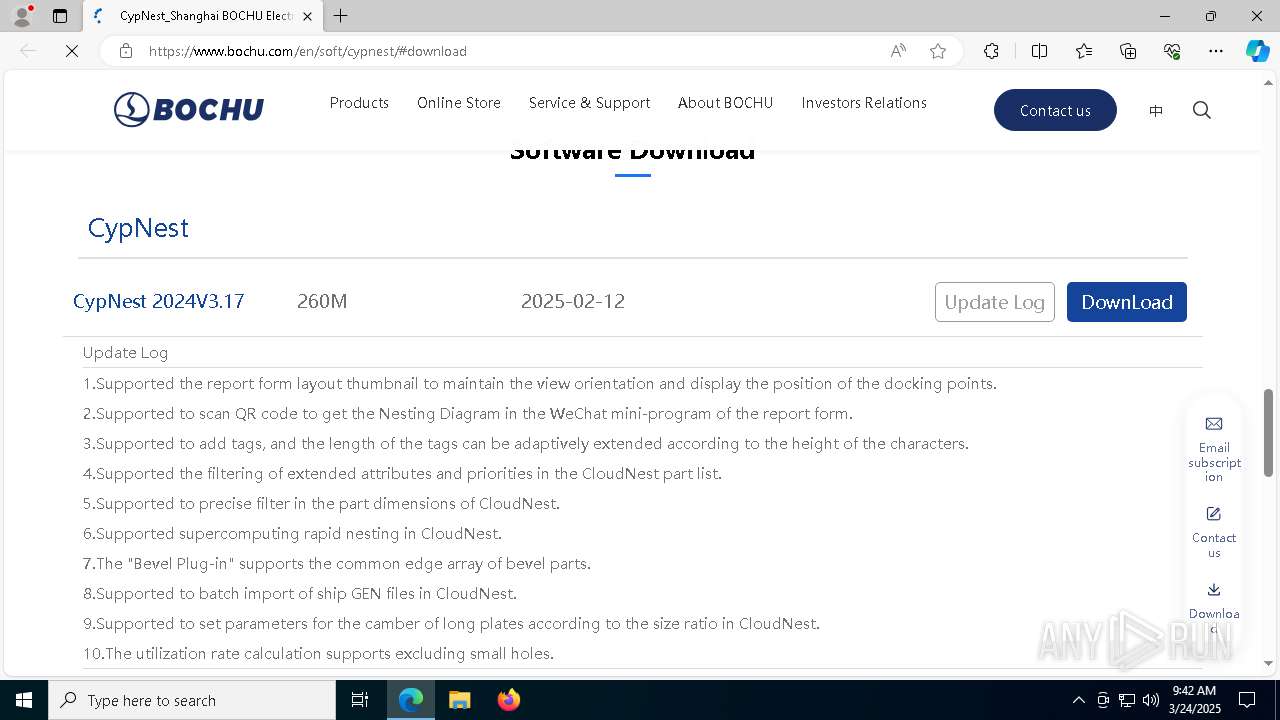Open File Explorer from taskbar

pos(459,700)
